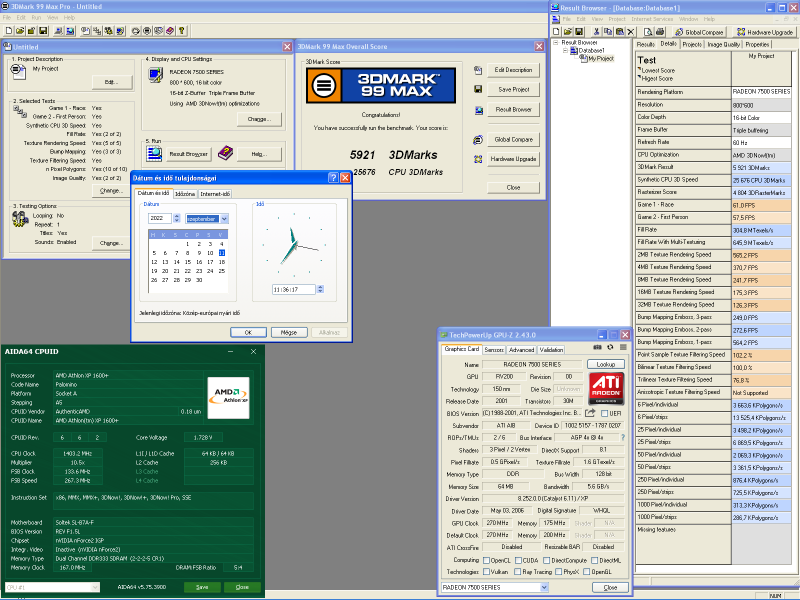Click the icon beside Edit Description
800x600 pixels.
(478, 70)
